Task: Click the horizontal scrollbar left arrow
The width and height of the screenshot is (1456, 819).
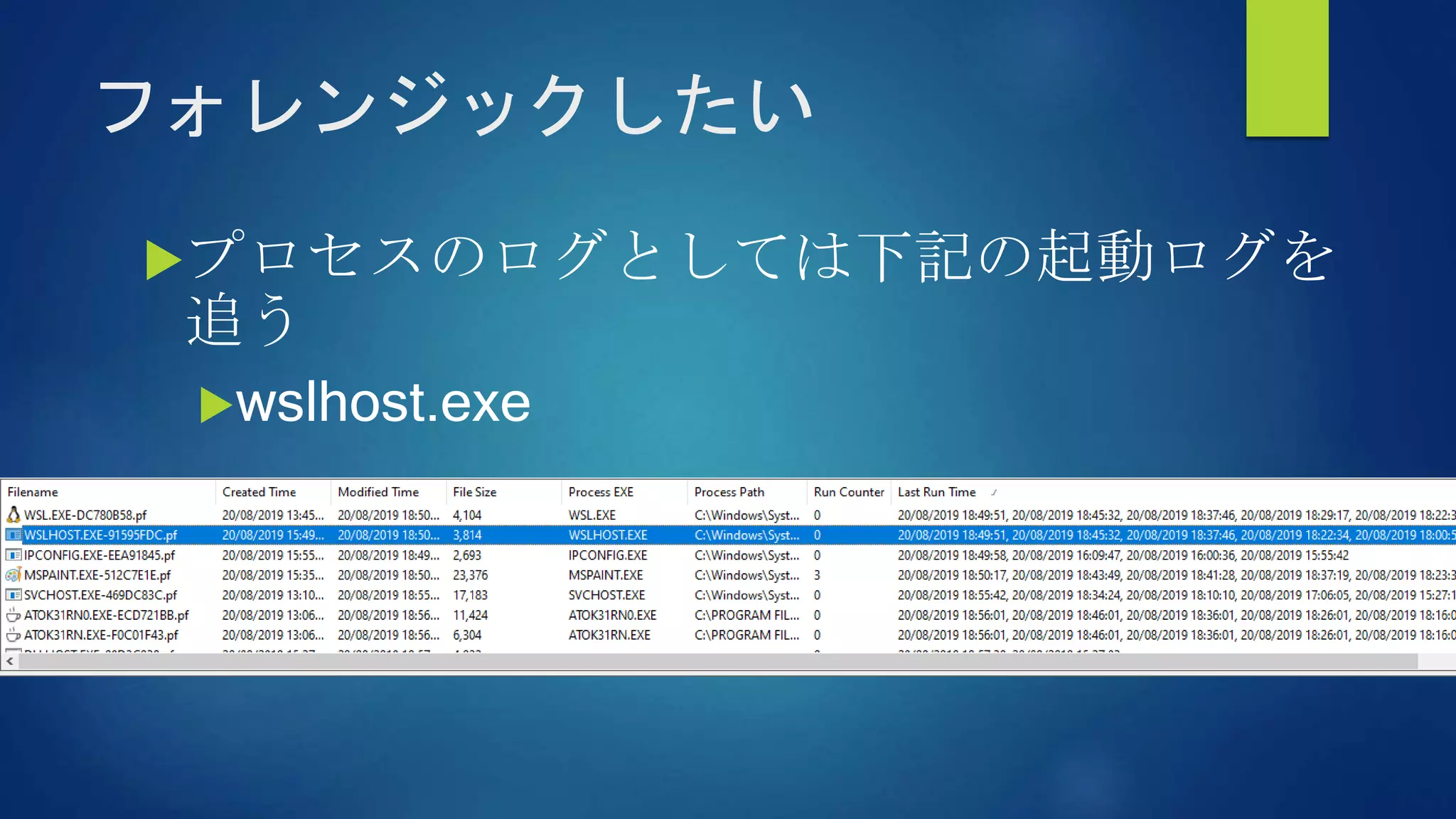Action: [10, 662]
